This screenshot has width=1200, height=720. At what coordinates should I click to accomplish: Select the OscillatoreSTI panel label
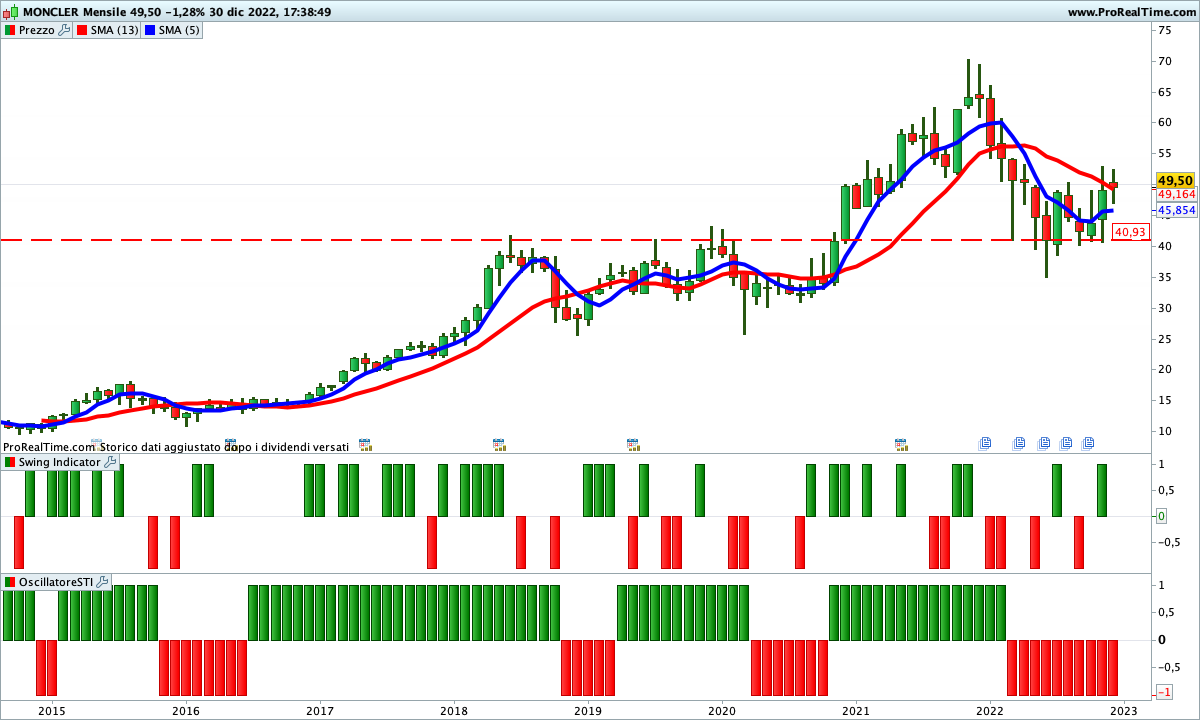[55, 581]
